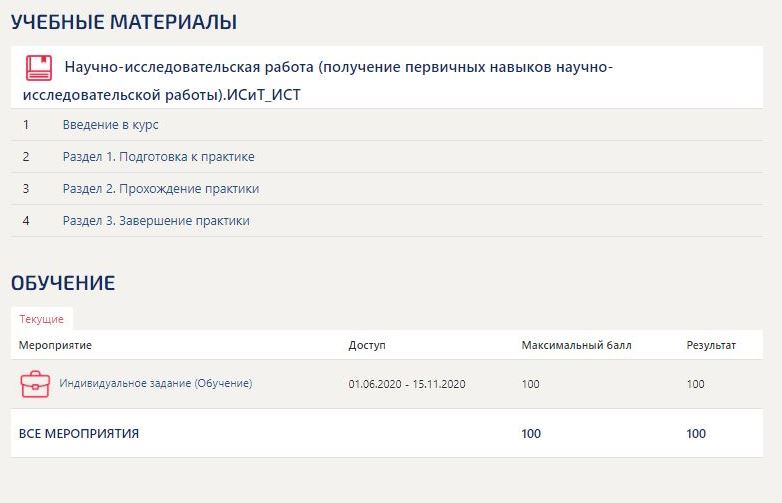Click the Мероприятие column header
This screenshot has height=503, width=782.
point(56,345)
